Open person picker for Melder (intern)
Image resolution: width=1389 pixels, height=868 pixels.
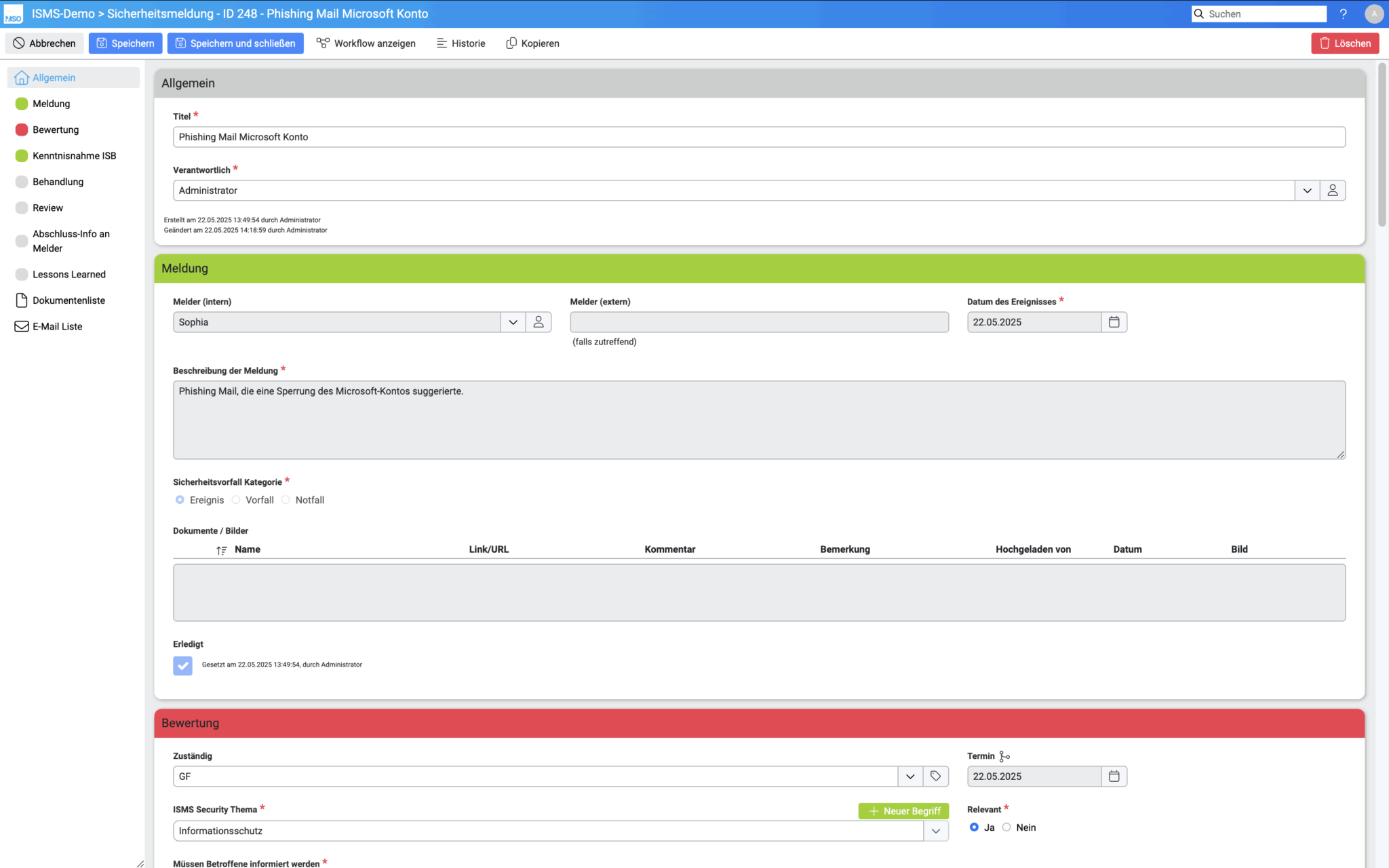tap(539, 322)
